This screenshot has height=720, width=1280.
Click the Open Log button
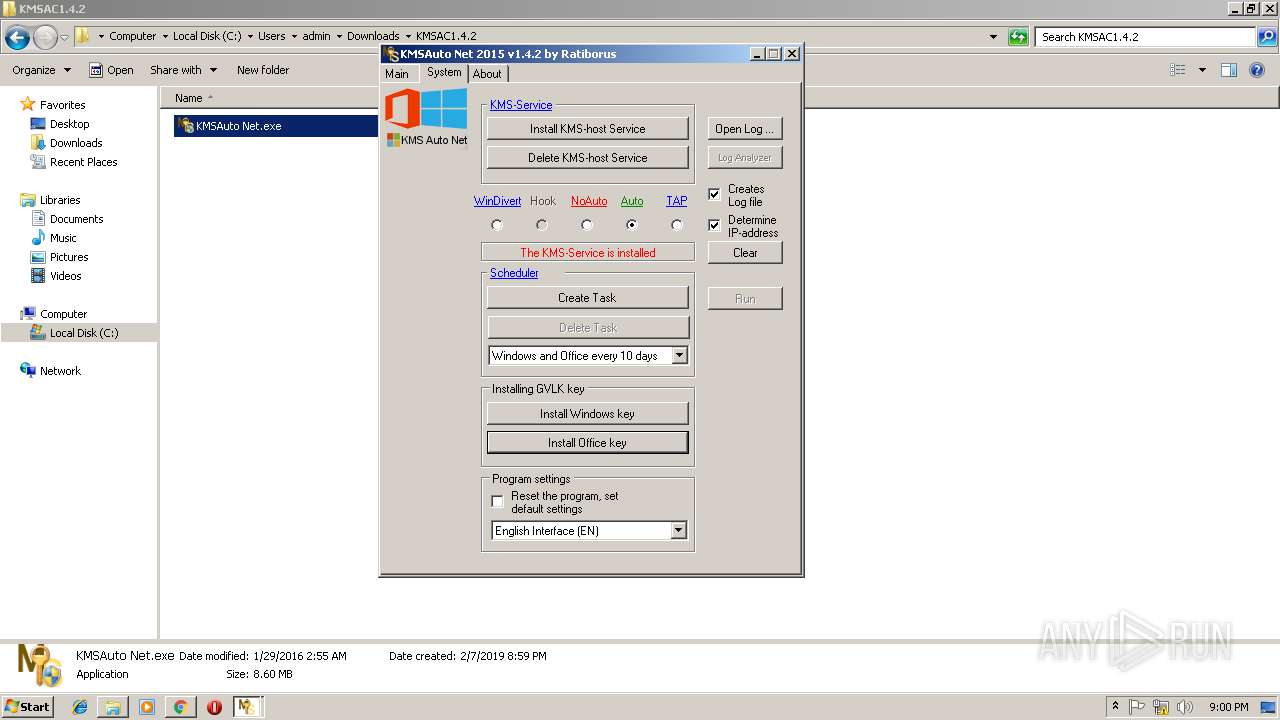[745, 129]
